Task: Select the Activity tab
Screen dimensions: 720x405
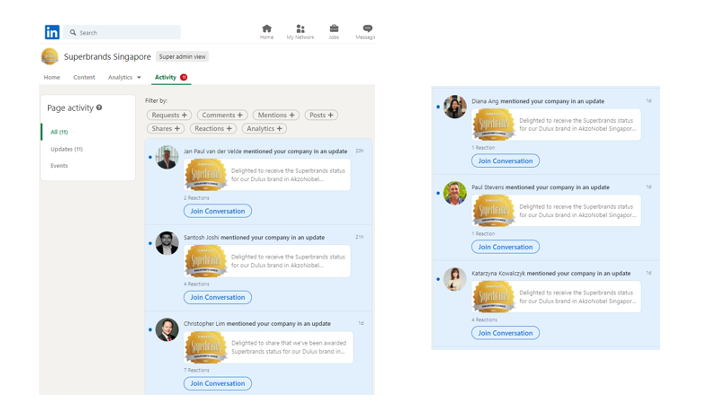Action: pyautogui.click(x=165, y=77)
